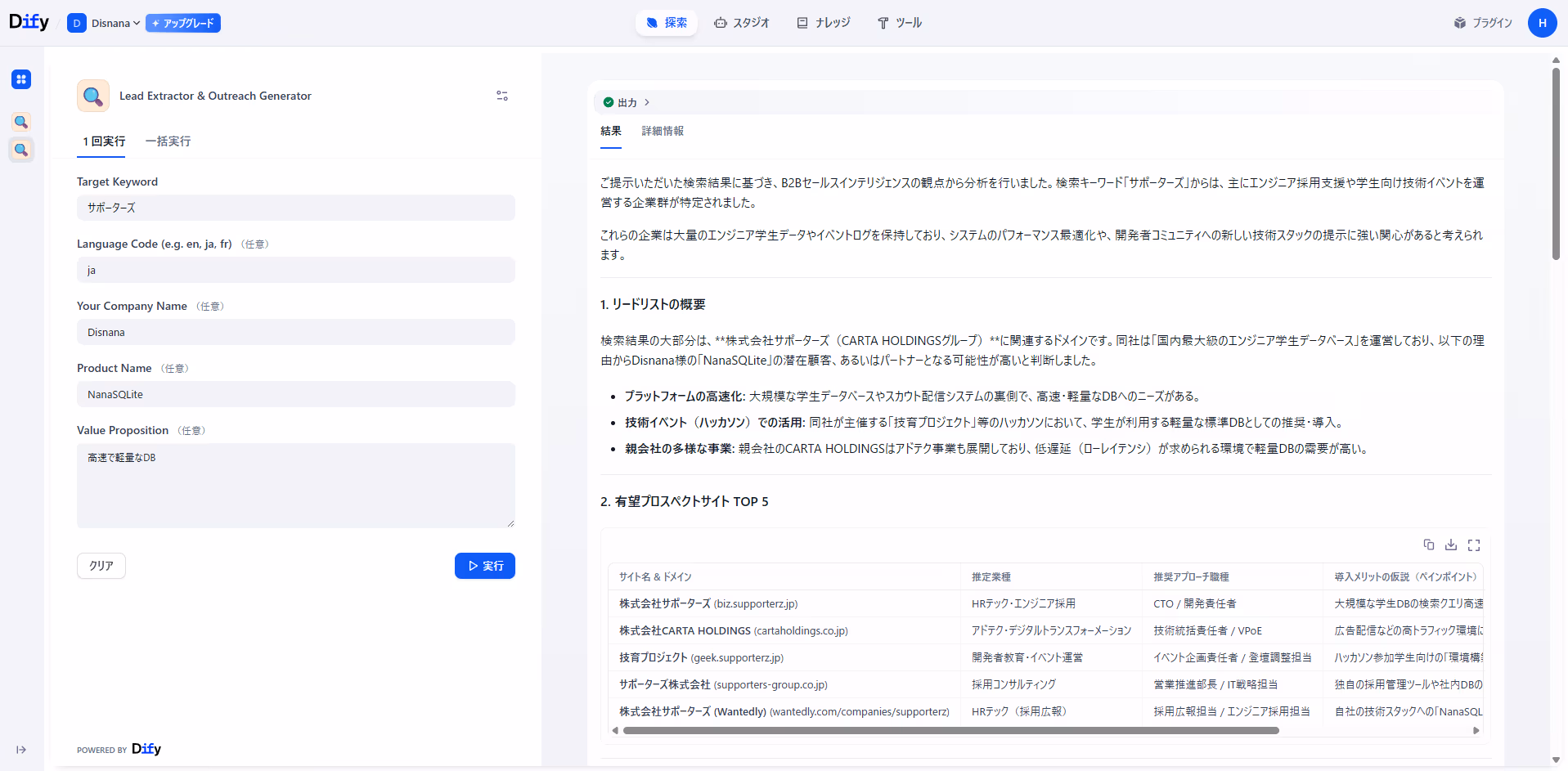Click the table scroll right arrow

pos(1476,731)
